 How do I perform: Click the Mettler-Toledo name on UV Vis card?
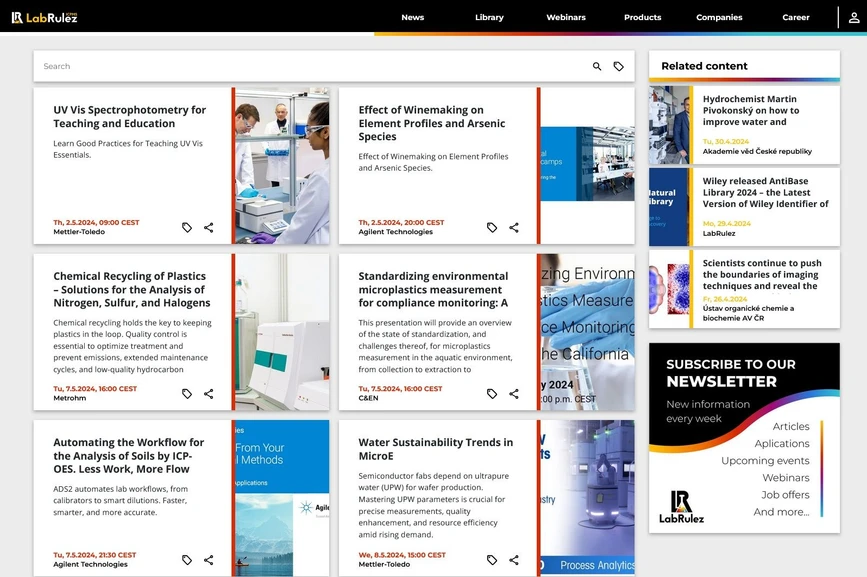tap(79, 232)
